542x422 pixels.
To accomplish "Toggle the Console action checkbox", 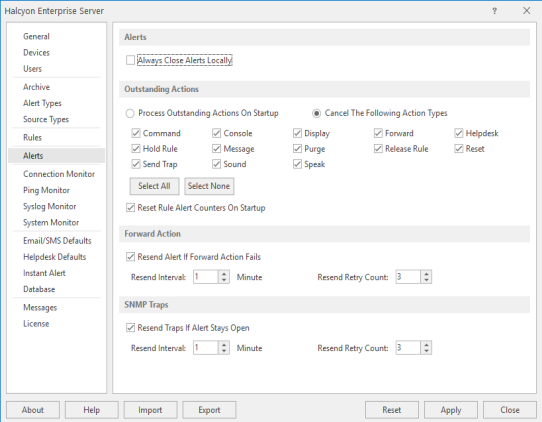I will [216, 133].
